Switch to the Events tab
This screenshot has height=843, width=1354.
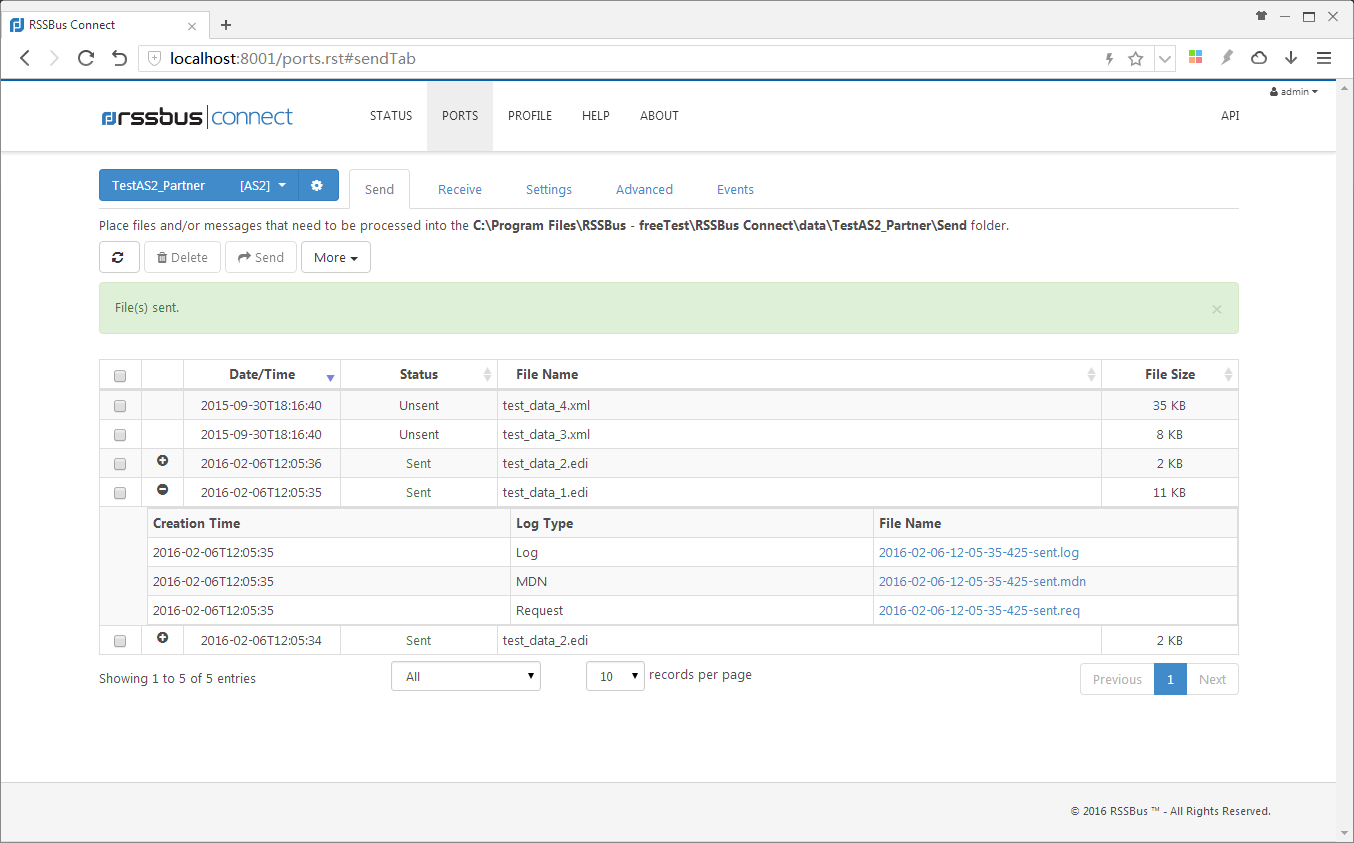click(735, 189)
